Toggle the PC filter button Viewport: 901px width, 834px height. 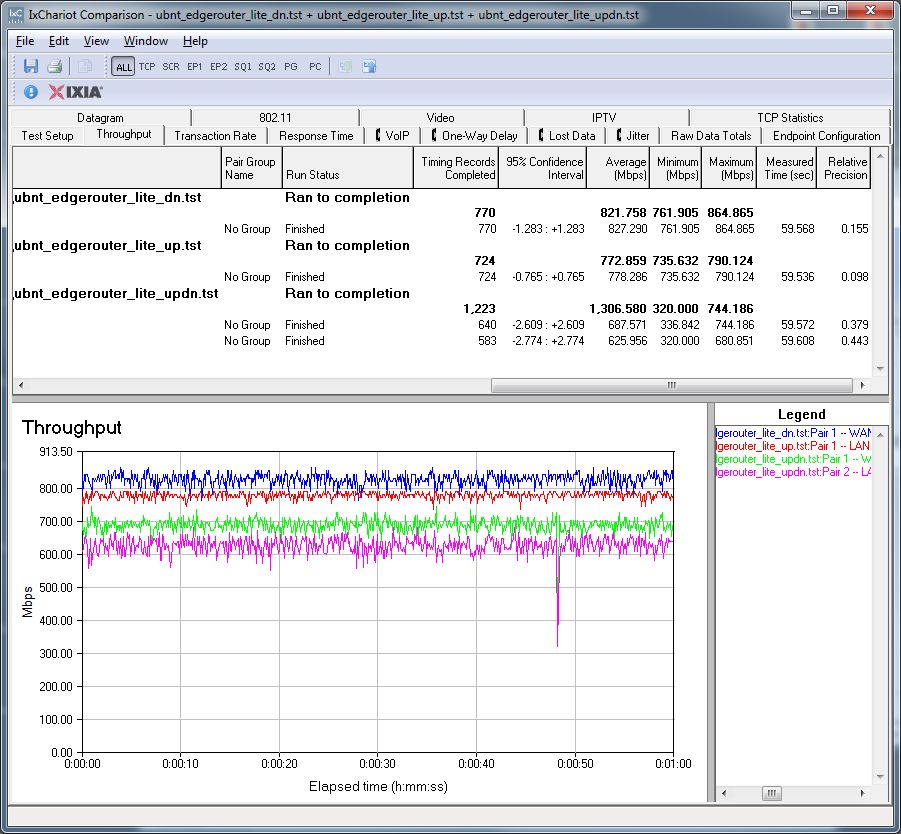tap(315, 67)
